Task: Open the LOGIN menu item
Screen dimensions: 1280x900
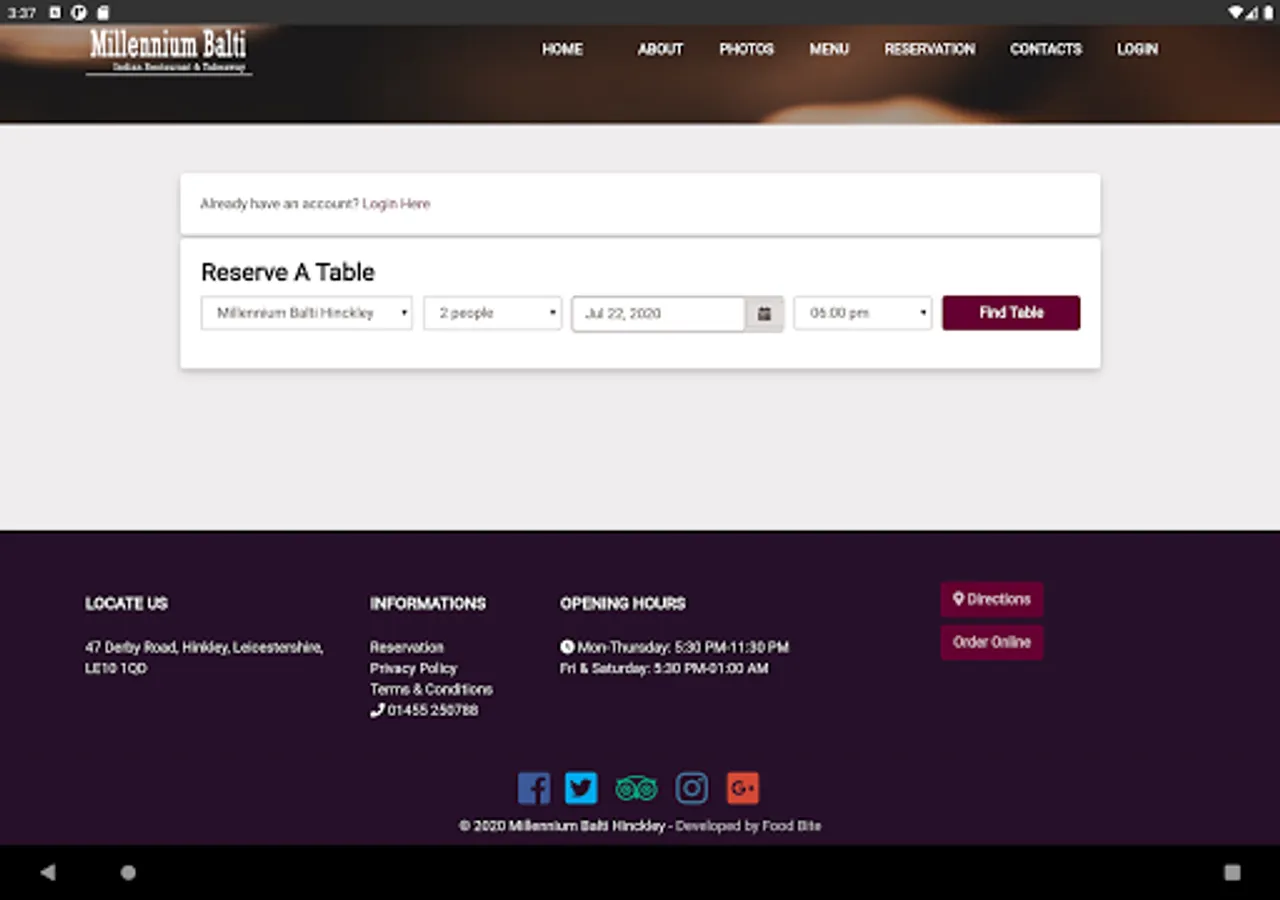Action: coord(1137,49)
